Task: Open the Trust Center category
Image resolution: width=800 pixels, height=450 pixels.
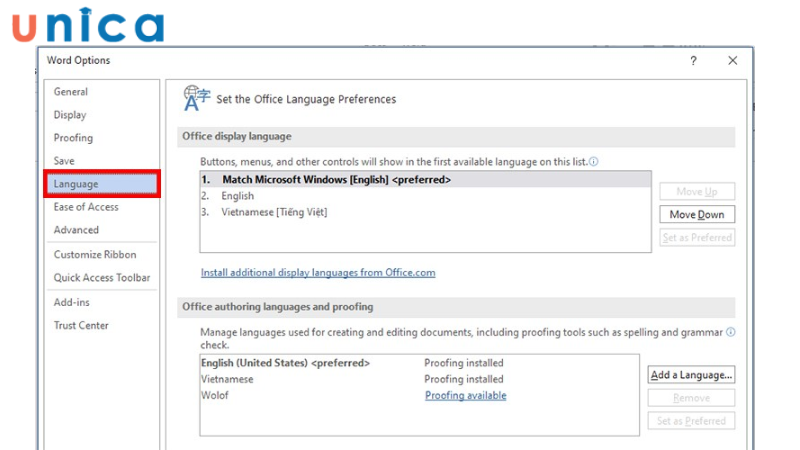Action: click(81, 325)
